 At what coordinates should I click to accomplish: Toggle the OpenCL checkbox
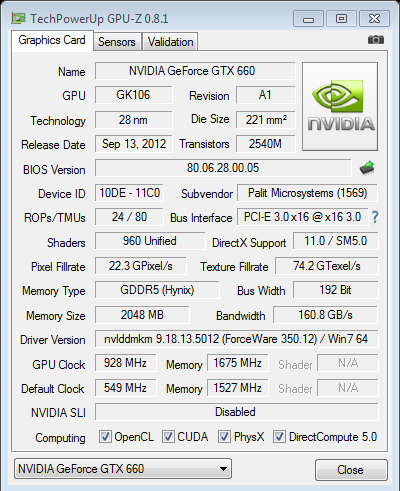(105, 436)
